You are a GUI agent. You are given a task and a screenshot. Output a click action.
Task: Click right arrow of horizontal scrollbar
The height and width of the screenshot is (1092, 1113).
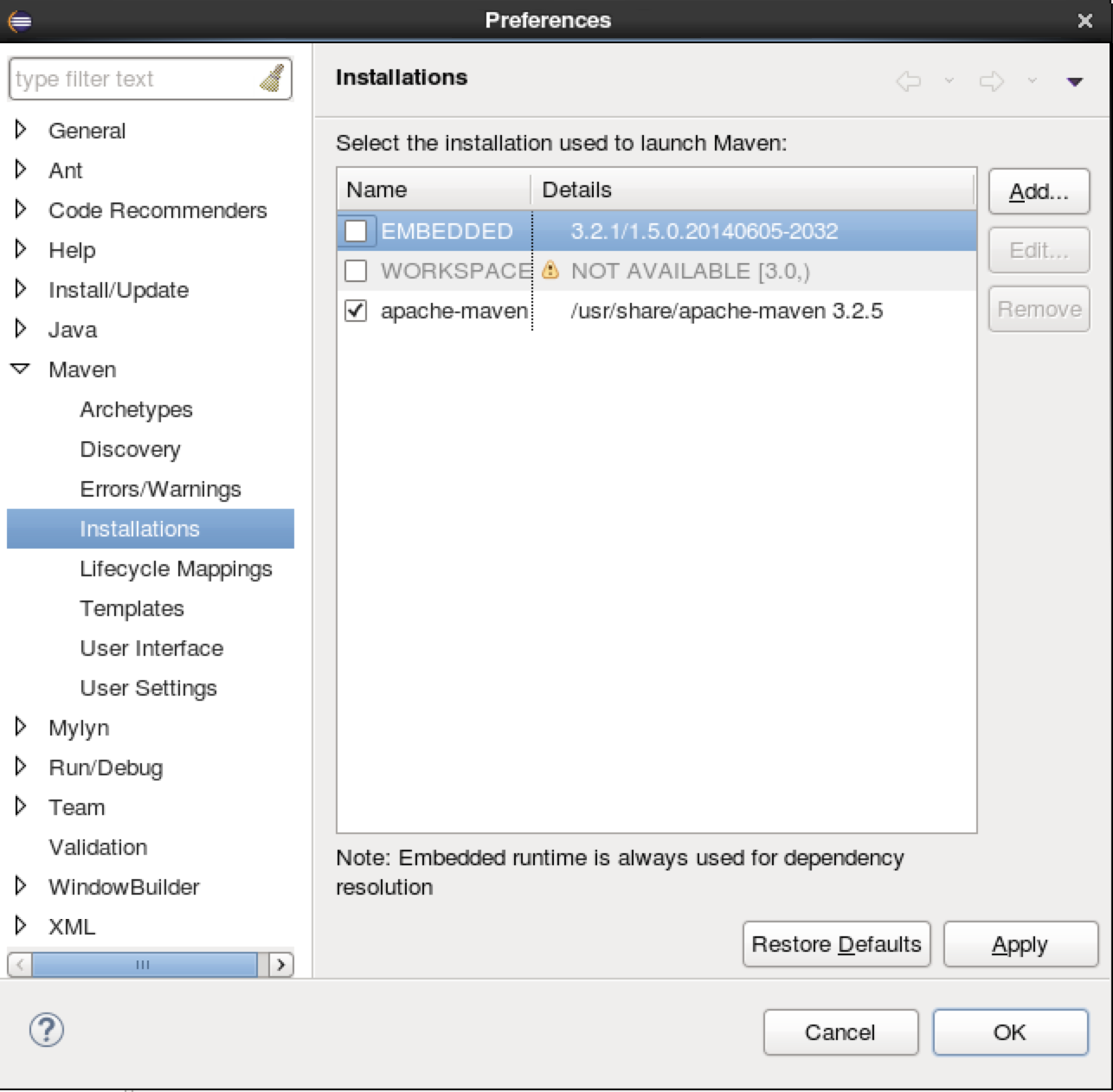(280, 964)
